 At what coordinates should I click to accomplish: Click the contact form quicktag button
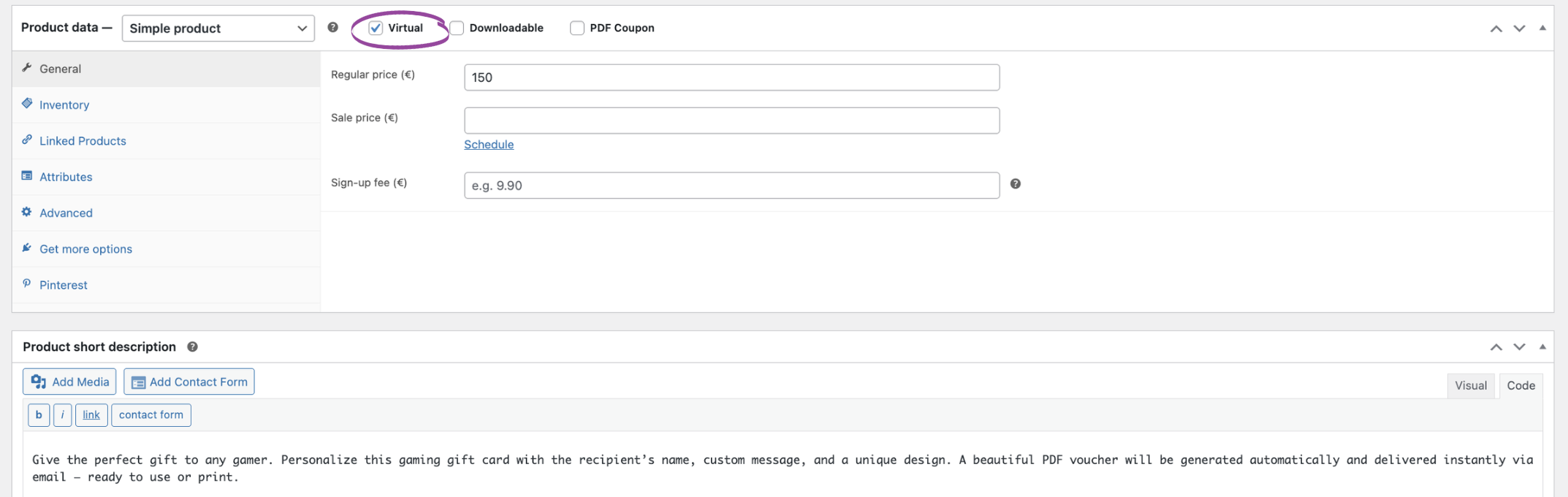(151, 414)
